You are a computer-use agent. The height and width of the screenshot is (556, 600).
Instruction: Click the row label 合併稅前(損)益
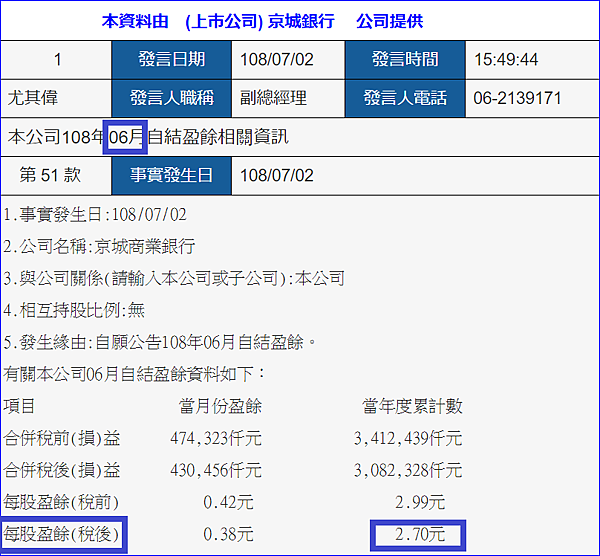[x=62, y=438]
